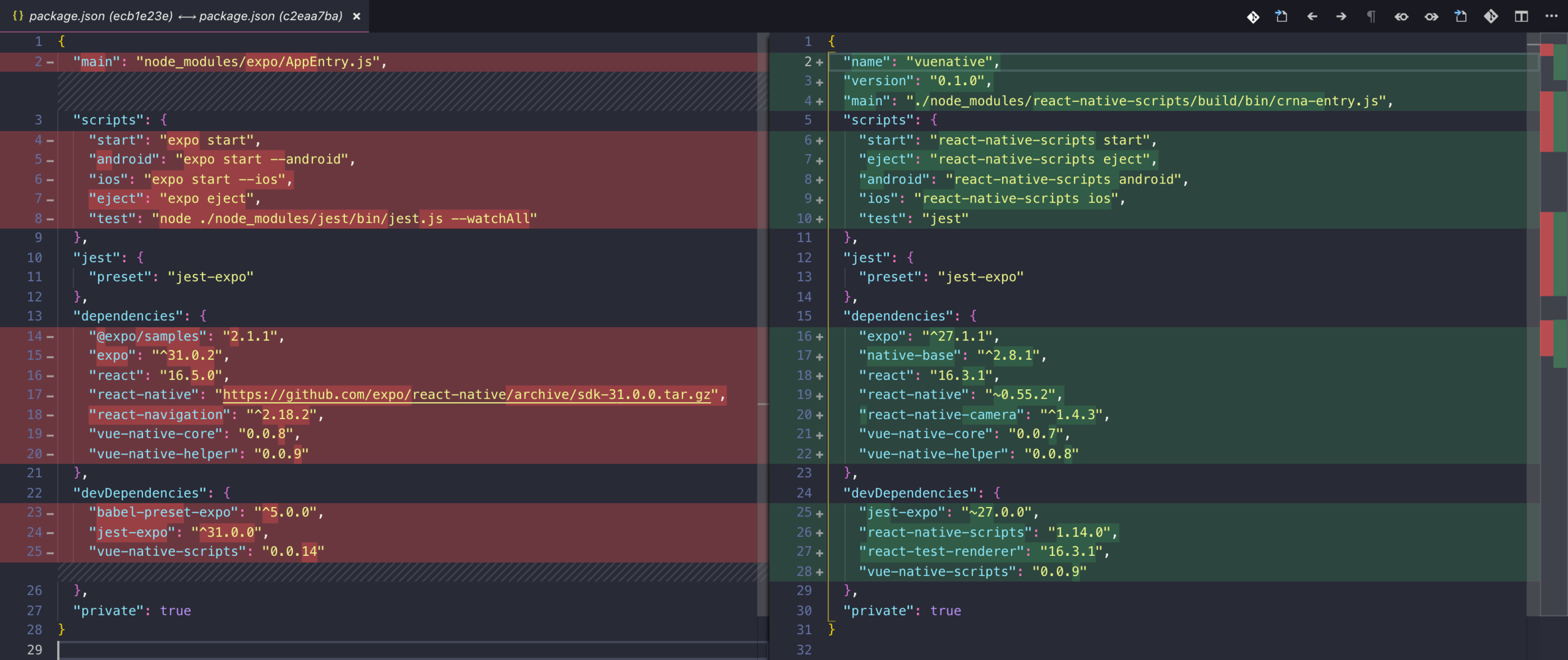Compare with previous revision icon
The image size is (1568, 660).
click(1401, 17)
